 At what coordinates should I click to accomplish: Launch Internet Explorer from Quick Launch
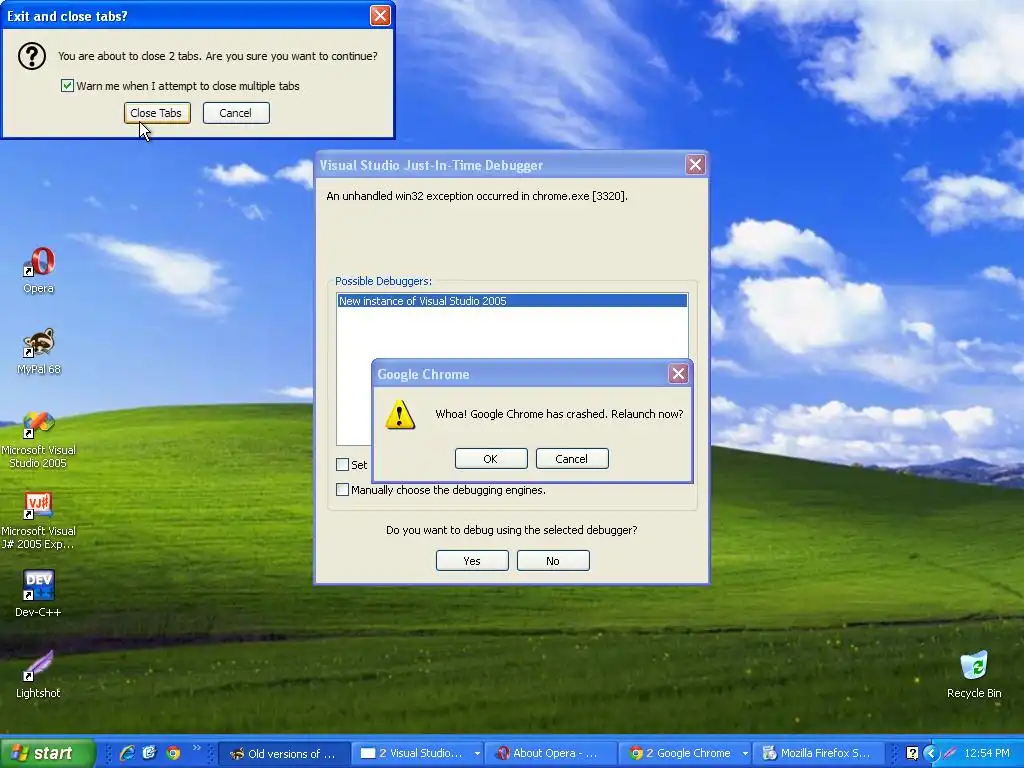127,753
